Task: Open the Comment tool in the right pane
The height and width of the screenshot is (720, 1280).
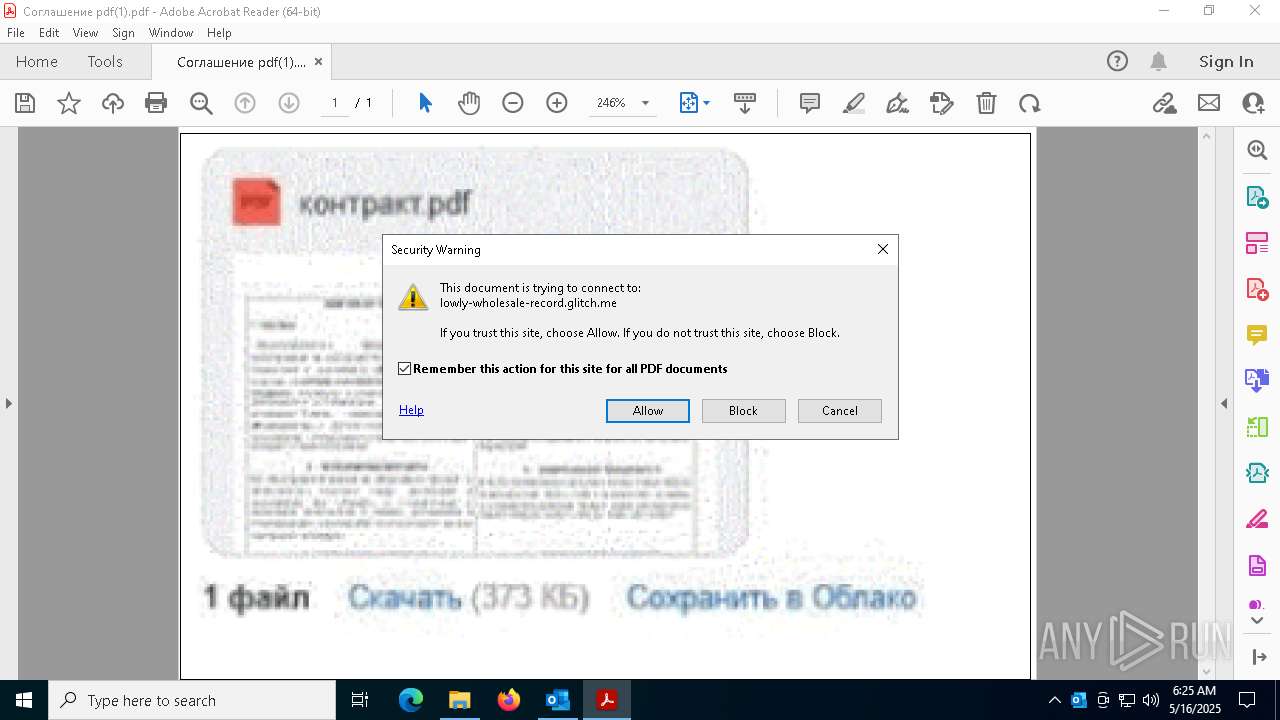Action: tap(1257, 335)
